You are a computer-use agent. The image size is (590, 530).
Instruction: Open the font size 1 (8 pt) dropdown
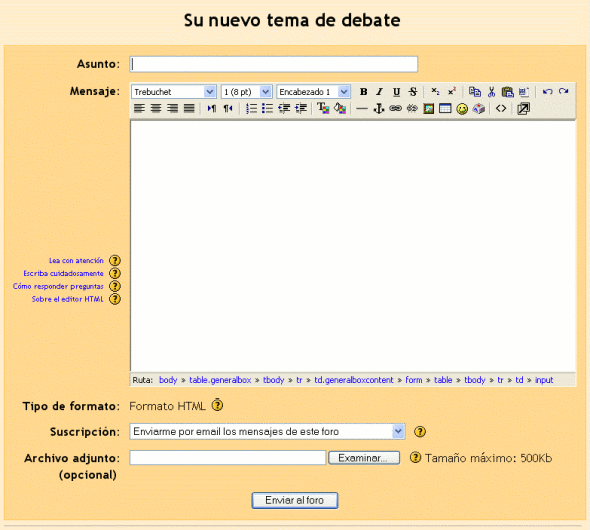tap(246, 92)
